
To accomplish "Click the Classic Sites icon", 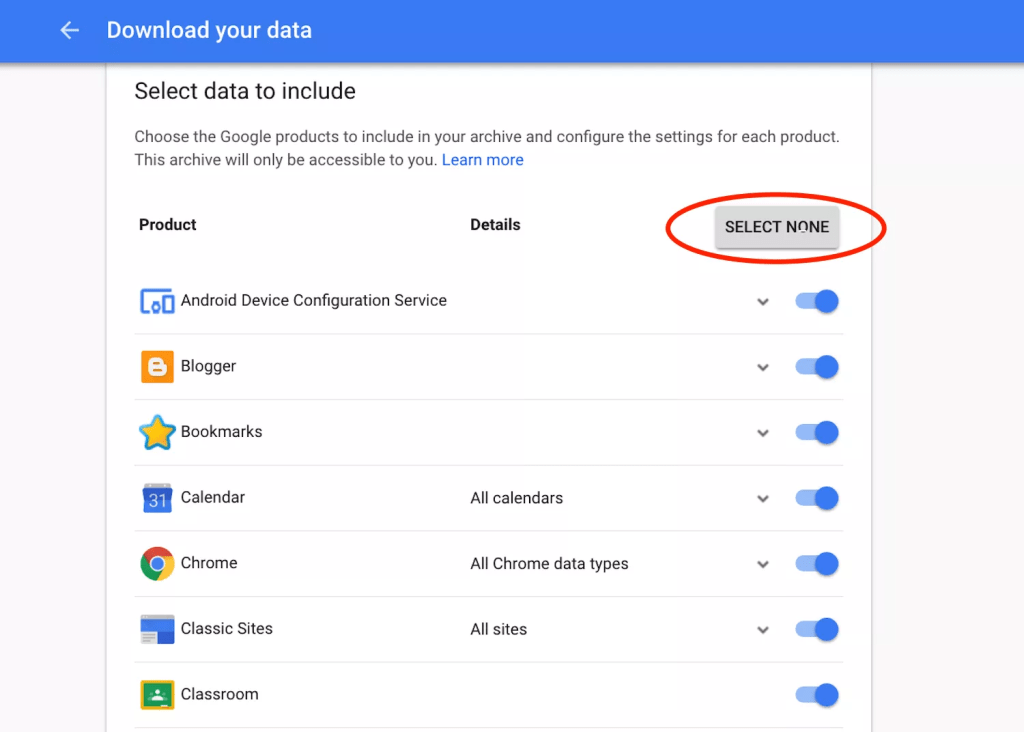I will (x=157, y=629).
